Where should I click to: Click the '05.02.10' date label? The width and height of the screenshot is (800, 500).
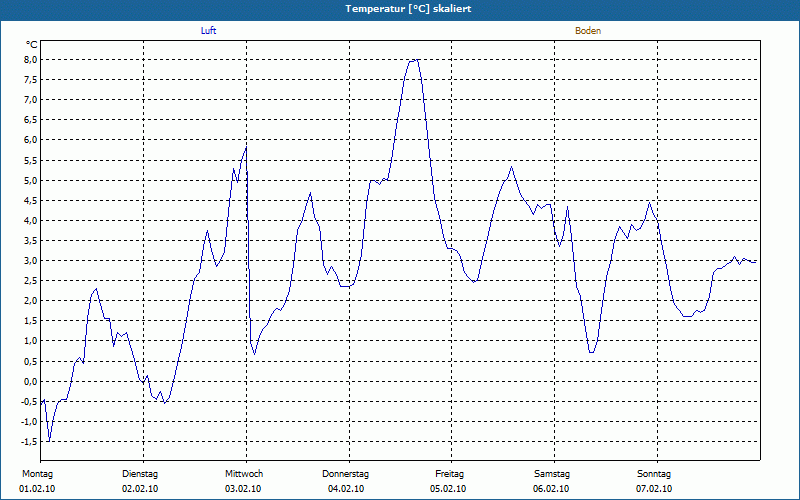tap(448, 489)
